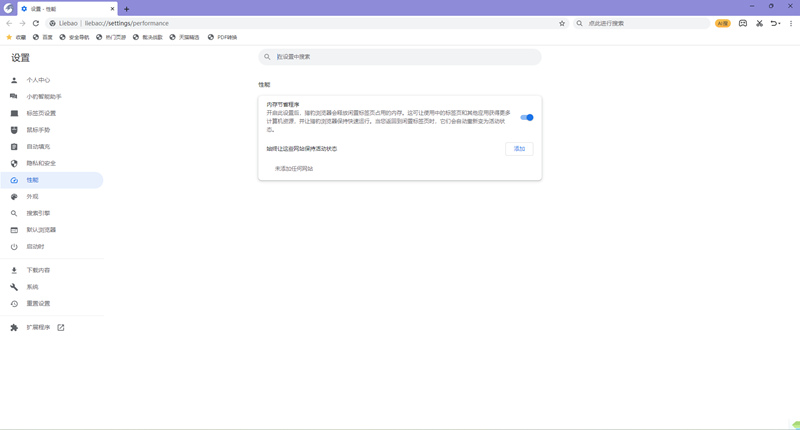Image resolution: width=800 pixels, height=430 pixels.
Task: Go to 外观 appearance settings
Action: 33,197
